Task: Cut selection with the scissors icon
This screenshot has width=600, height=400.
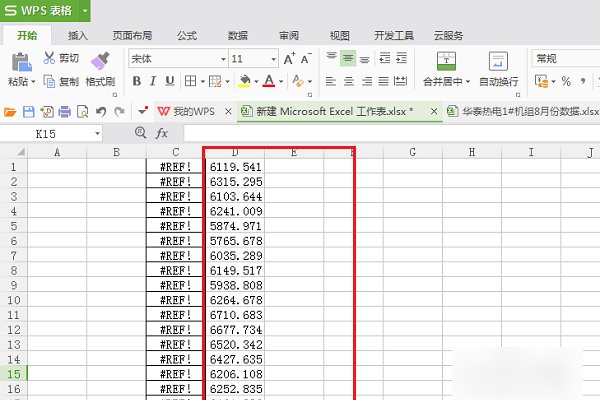Action: click(x=49, y=58)
